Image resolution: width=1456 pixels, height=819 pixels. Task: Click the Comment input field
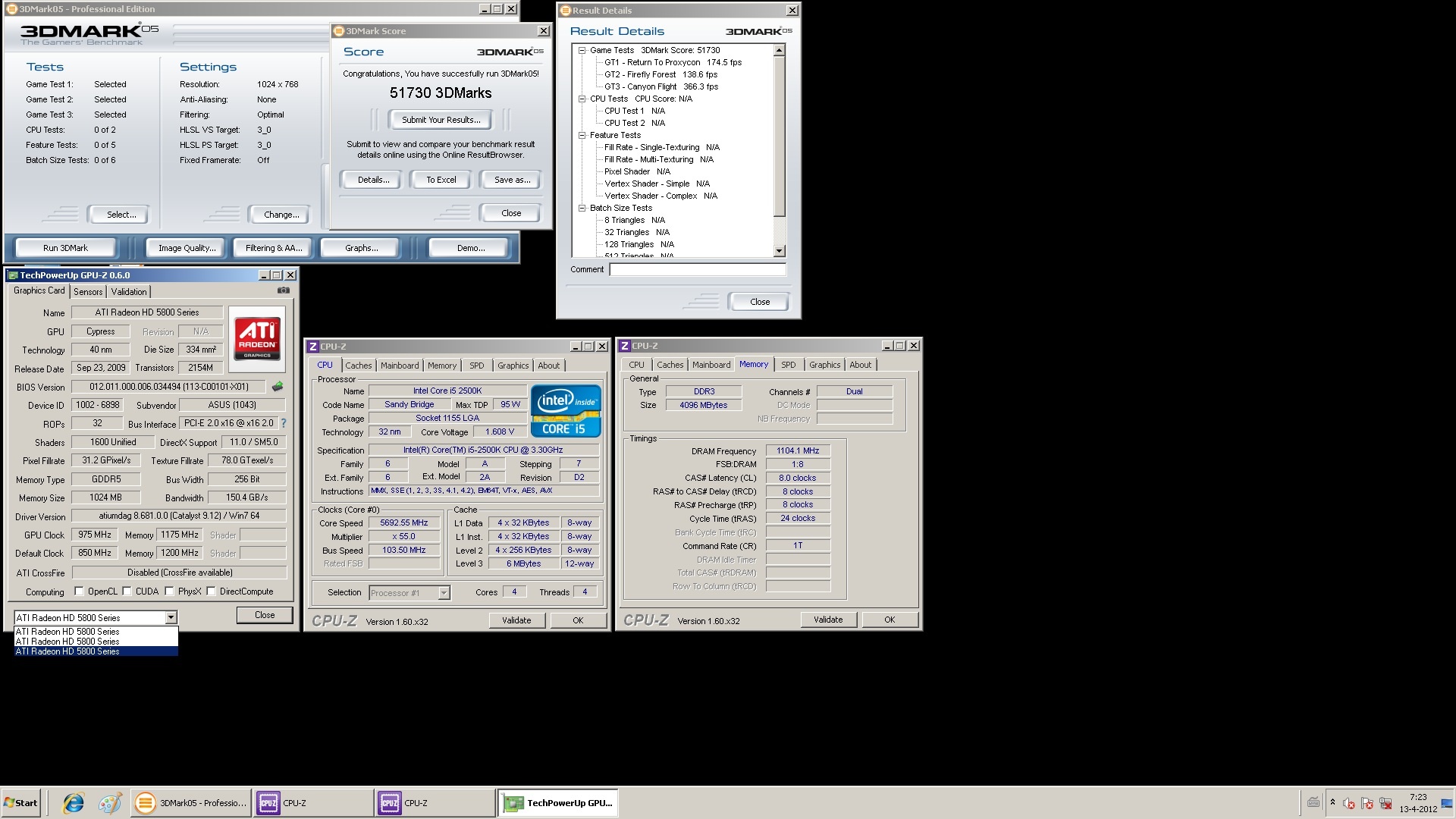pyautogui.click(x=697, y=270)
